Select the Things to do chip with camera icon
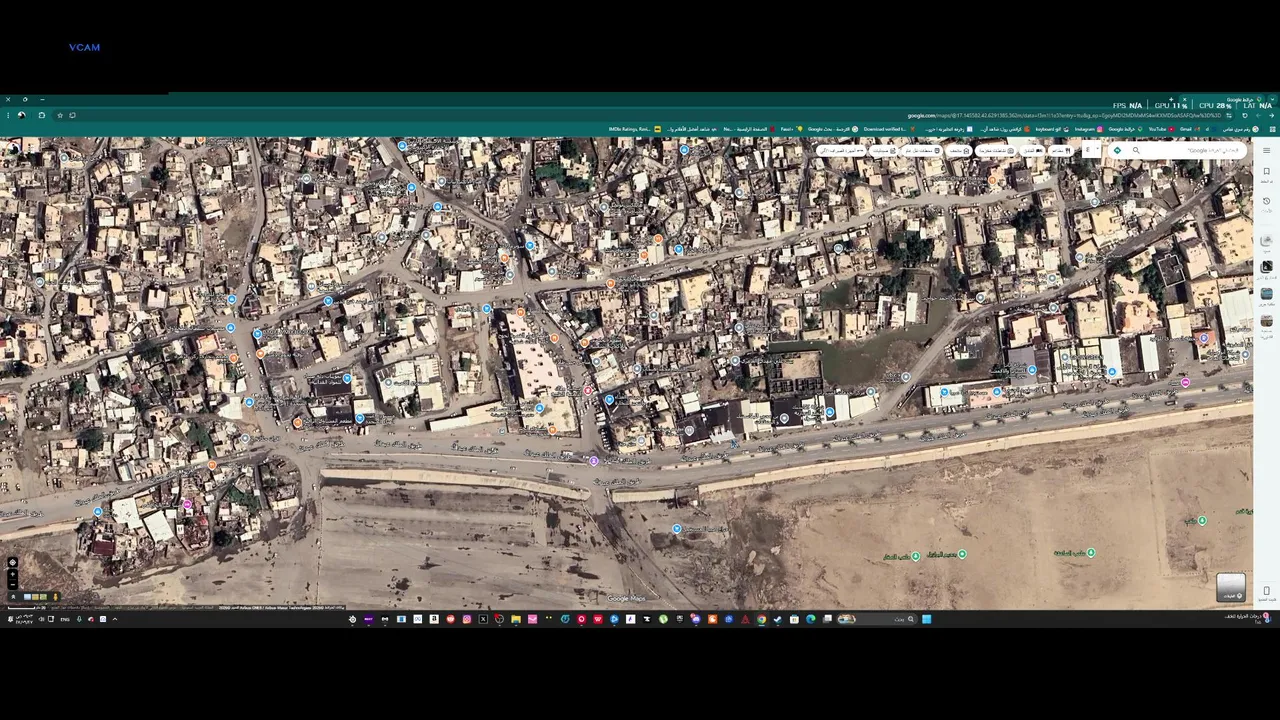Image resolution: width=1280 pixels, height=720 pixels. (x=996, y=150)
